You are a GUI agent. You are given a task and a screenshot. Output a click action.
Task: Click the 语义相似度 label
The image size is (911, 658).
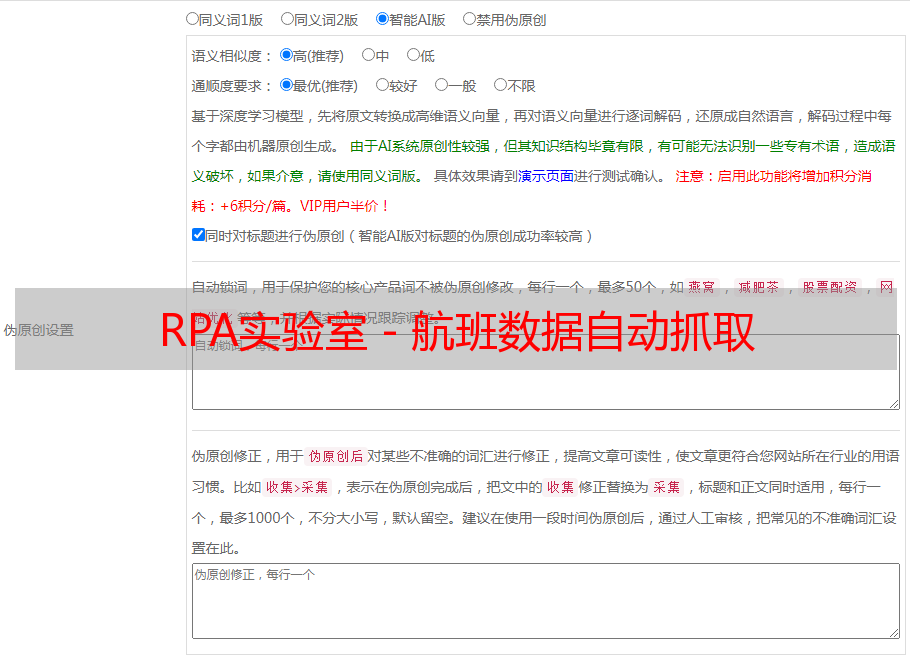point(232,56)
